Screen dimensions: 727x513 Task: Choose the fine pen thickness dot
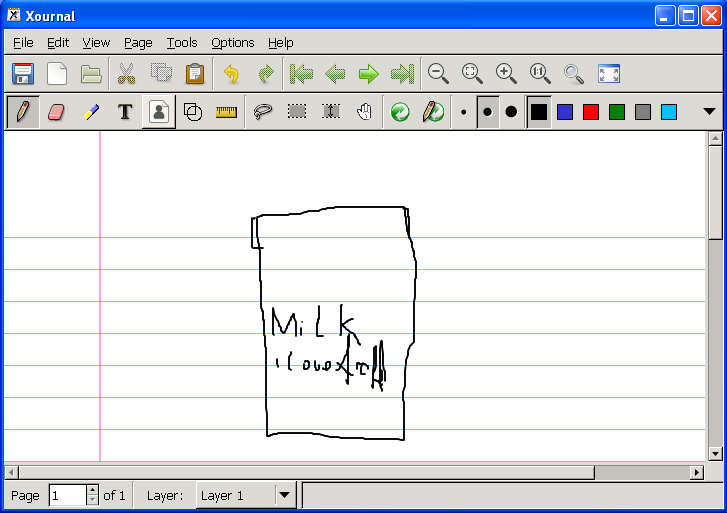click(463, 112)
